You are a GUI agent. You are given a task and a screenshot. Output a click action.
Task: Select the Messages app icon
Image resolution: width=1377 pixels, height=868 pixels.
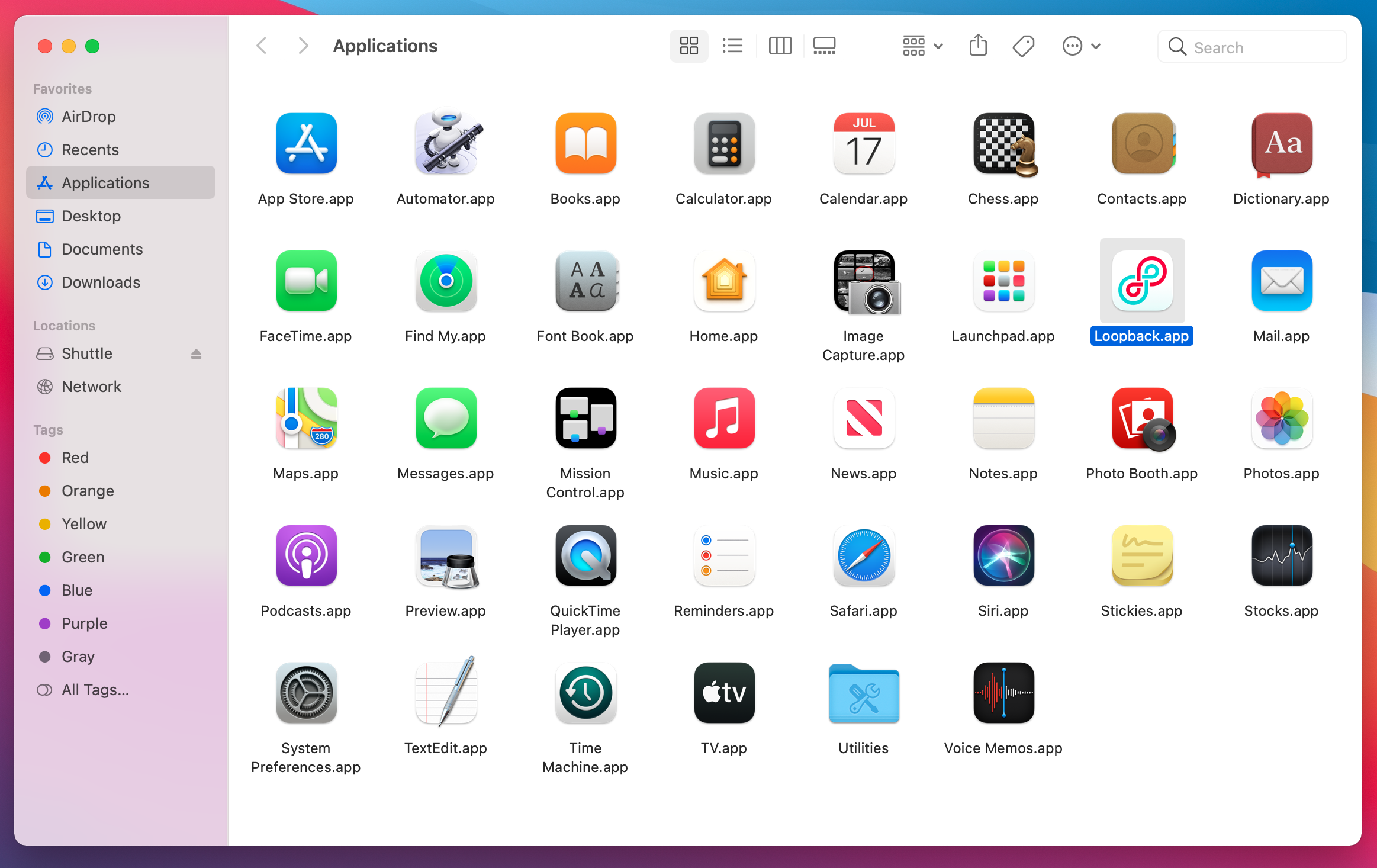point(446,418)
